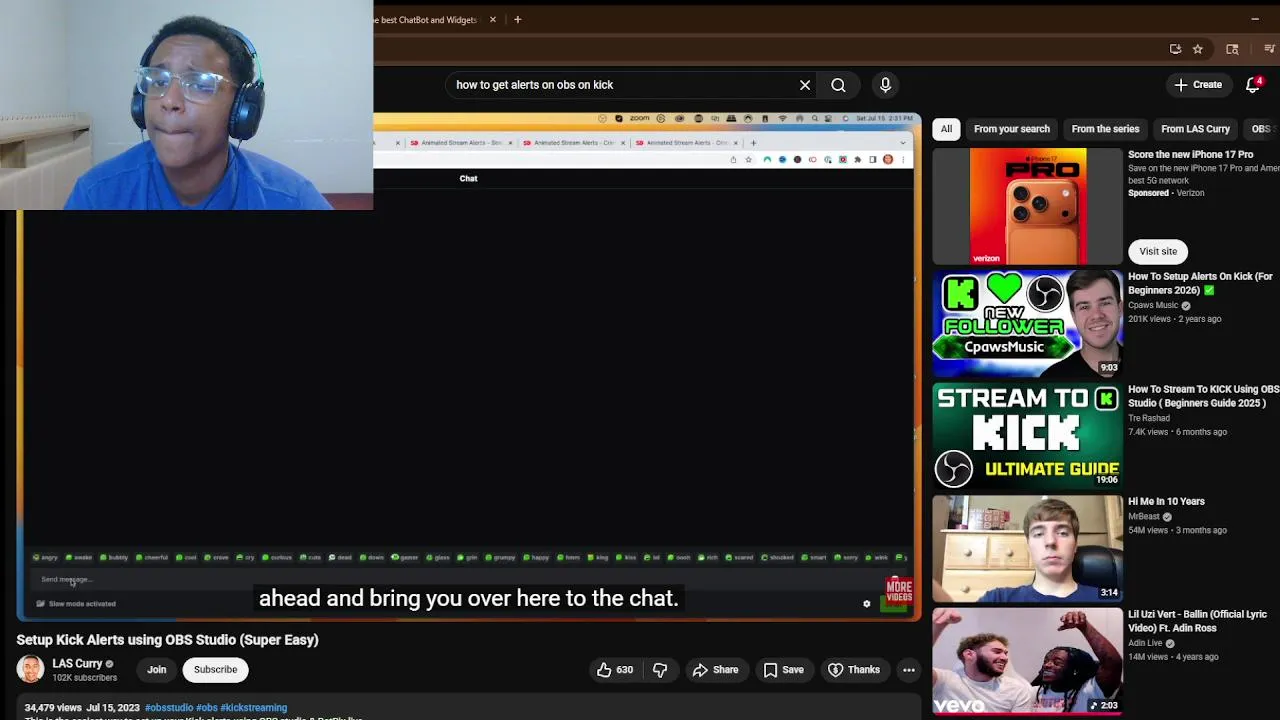This screenshot has height=720, width=1280.
Task: Open the CpawsMusic New Follower video thumbnail
Action: pyautogui.click(x=1028, y=323)
